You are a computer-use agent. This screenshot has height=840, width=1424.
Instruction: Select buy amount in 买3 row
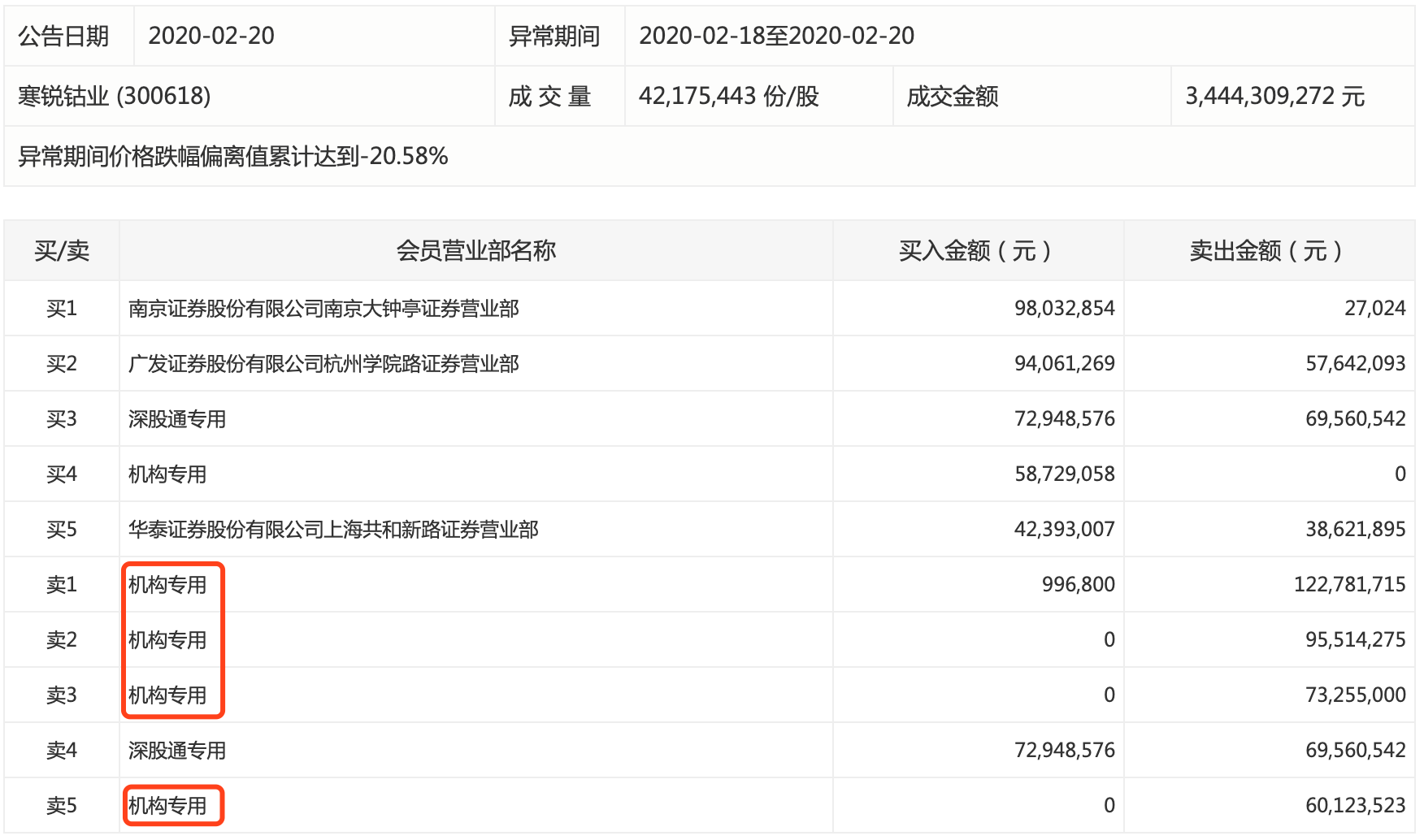(1065, 418)
